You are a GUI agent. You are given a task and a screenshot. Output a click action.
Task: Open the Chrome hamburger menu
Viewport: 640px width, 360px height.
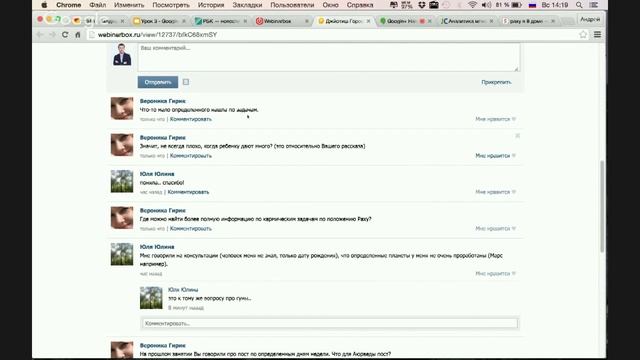click(x=597, y=35)
